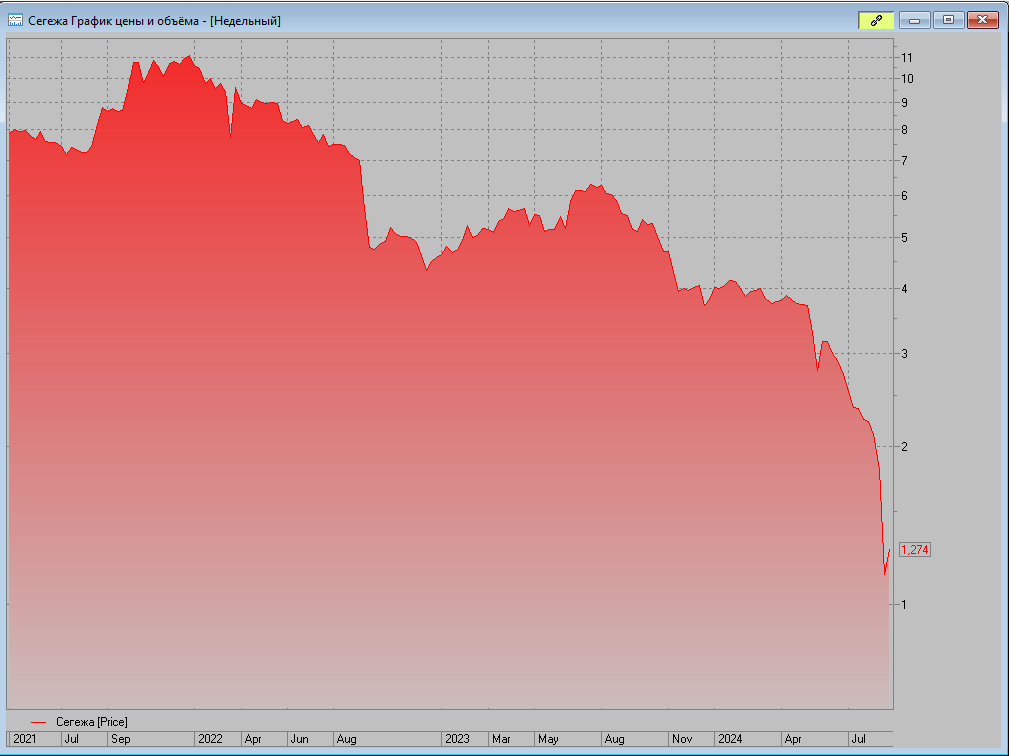The width and height of the screenshot is (1009, 756).
Task: Click the Jul 2021 time axis label
Action: point(71,739)
